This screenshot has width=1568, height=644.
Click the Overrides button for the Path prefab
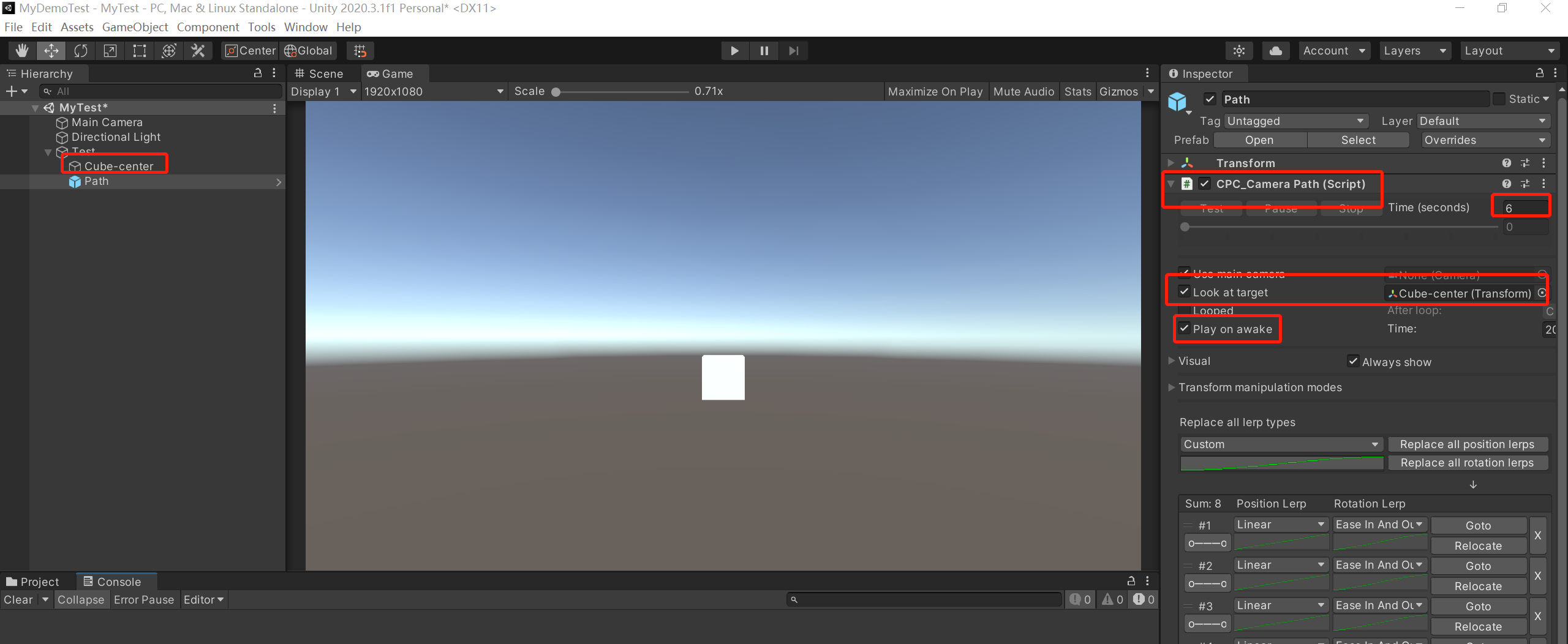tap(1487, 140)
